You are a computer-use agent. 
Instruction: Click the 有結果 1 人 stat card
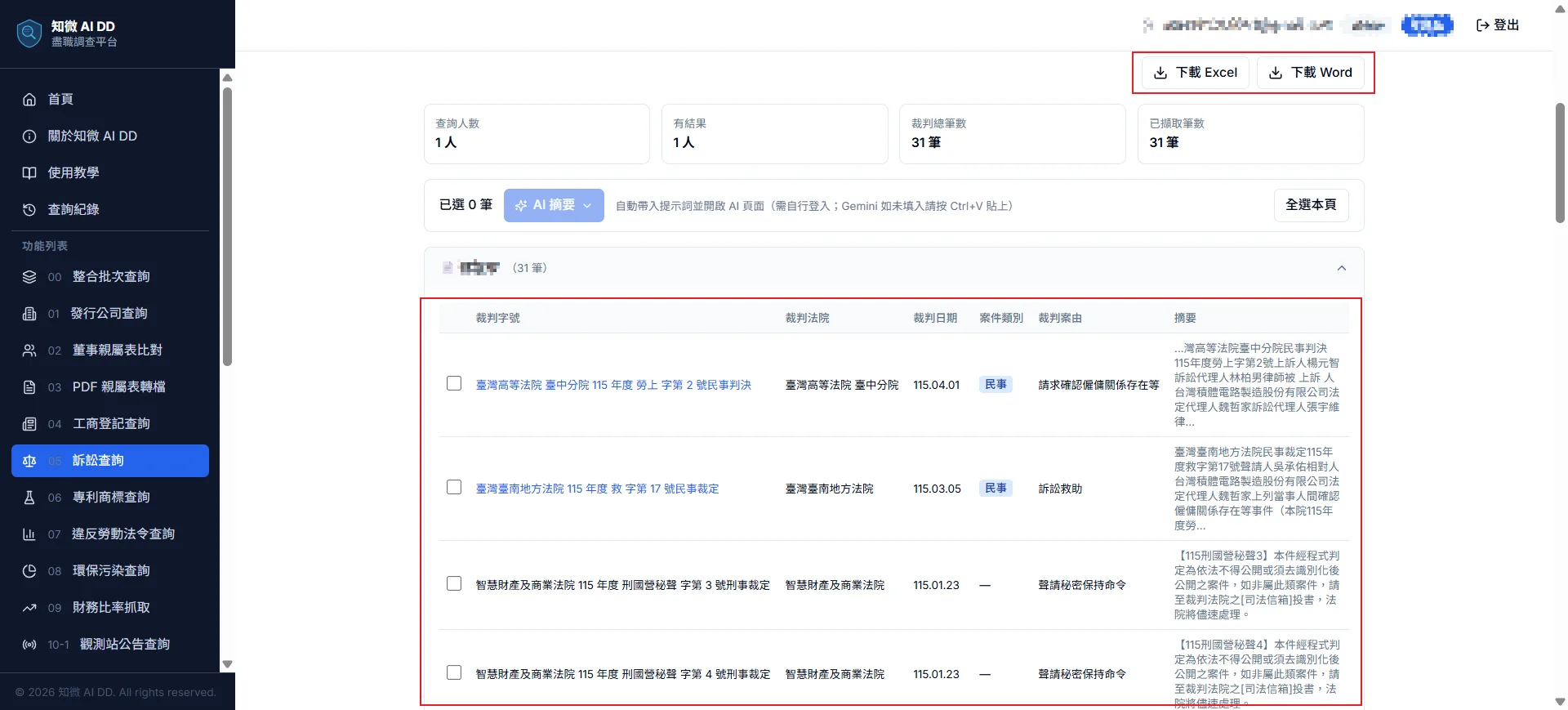(x=774, y=134)
